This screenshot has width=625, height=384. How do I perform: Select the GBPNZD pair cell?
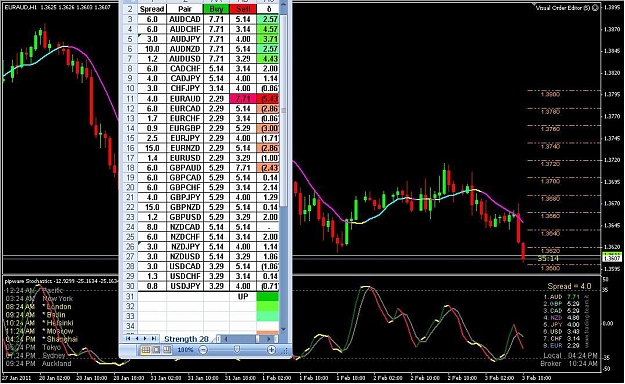[185, 207]
